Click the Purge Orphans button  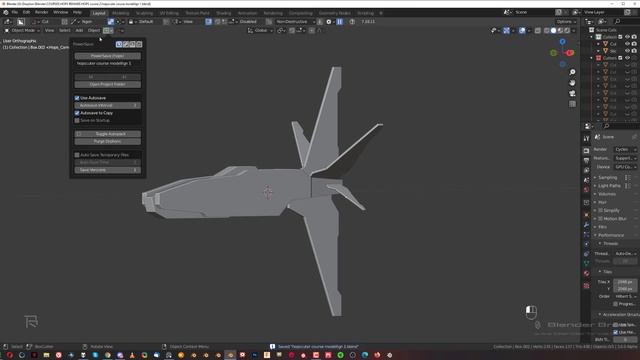click(x=108, y=142)
